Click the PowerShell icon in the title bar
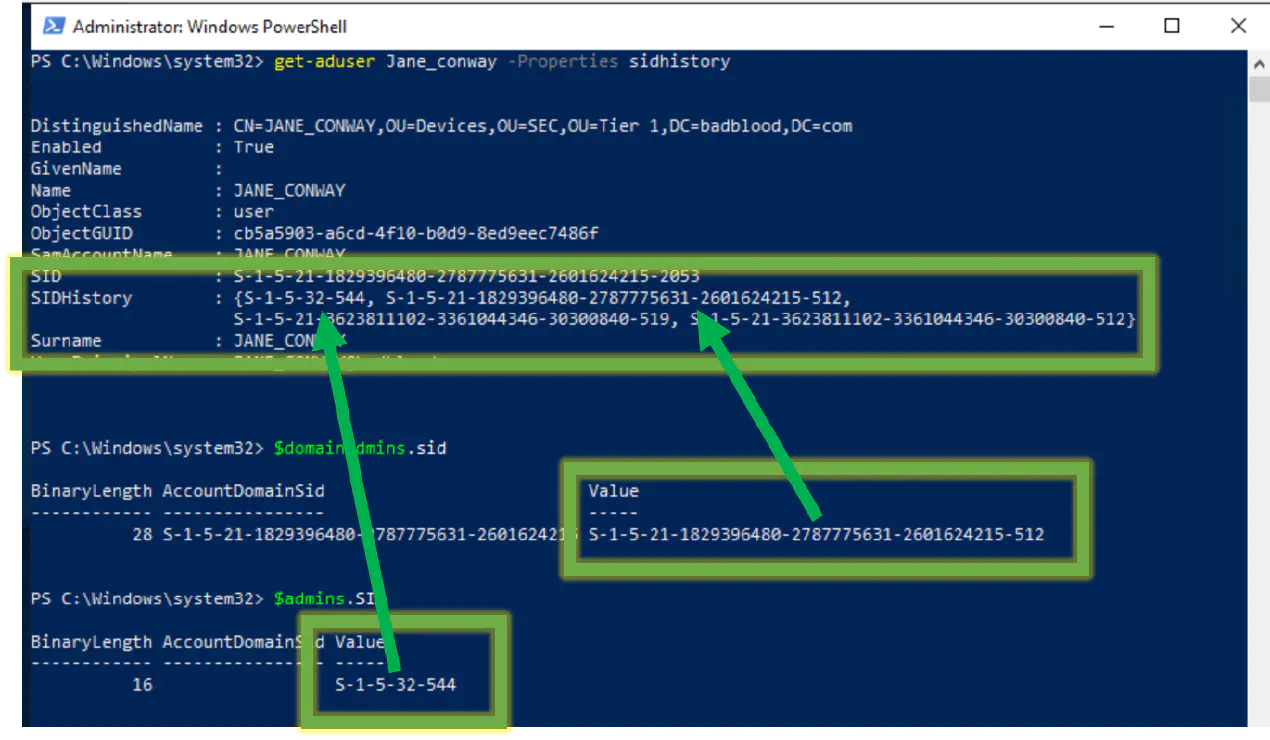 pos(53,26)
